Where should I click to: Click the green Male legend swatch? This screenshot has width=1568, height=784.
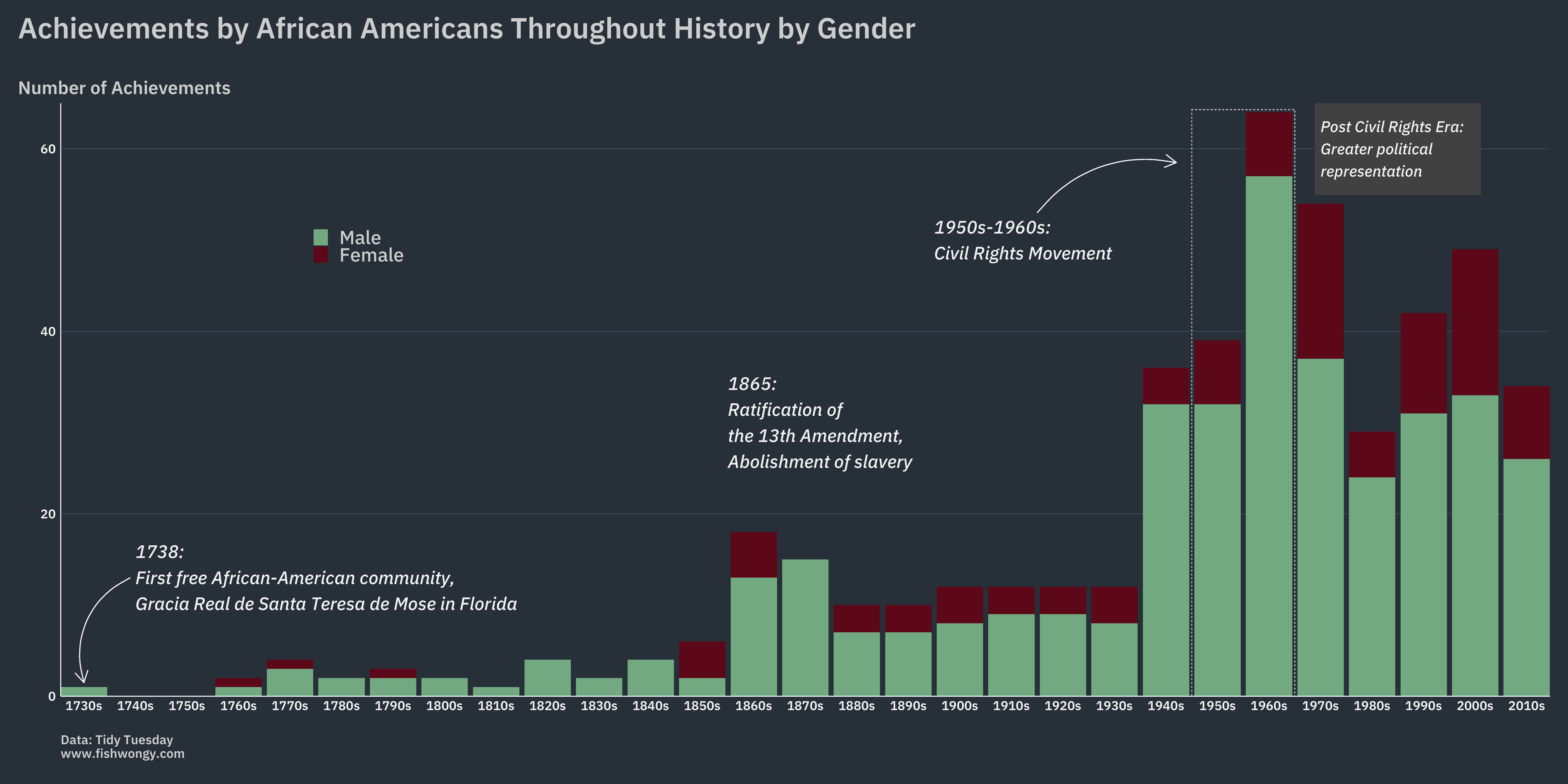point(321,237)
